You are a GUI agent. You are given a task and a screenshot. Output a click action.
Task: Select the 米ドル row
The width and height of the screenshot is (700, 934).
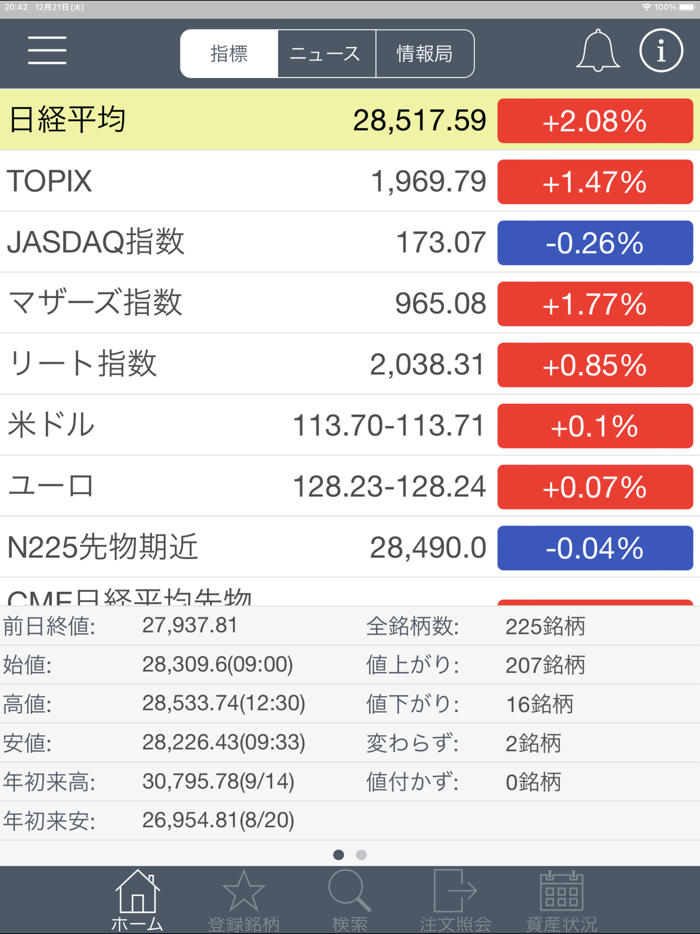point(250,425)
